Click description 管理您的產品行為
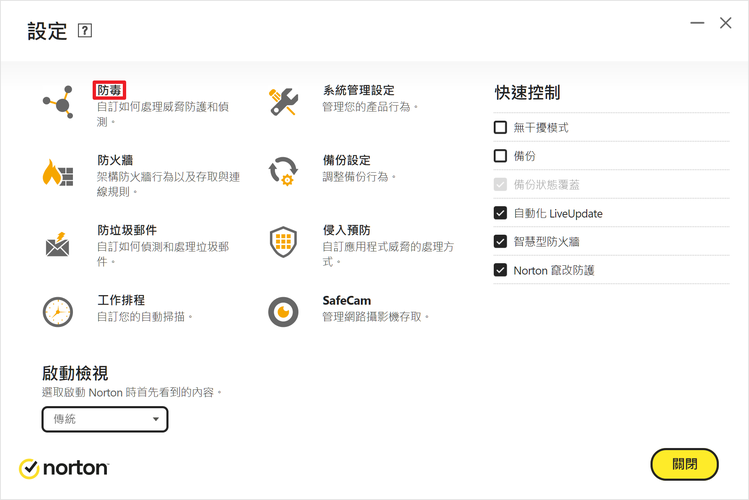 (370, 106)
